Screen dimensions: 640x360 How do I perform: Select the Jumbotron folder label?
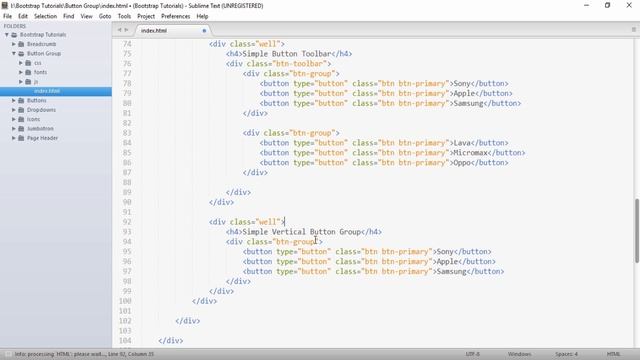pos(40,129)
